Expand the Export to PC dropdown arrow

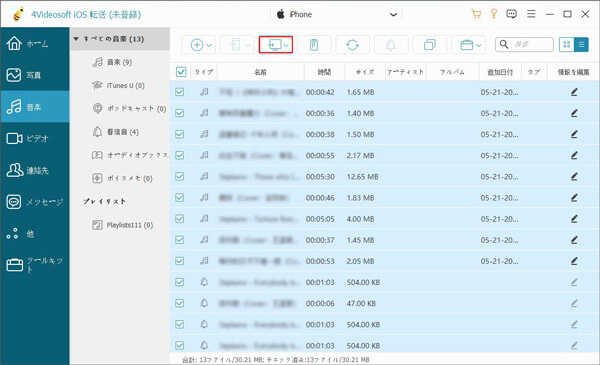(286, 45)
